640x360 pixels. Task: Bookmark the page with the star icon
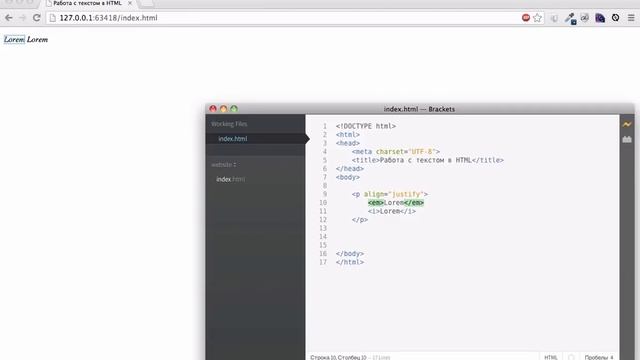[x=538, y=18]
